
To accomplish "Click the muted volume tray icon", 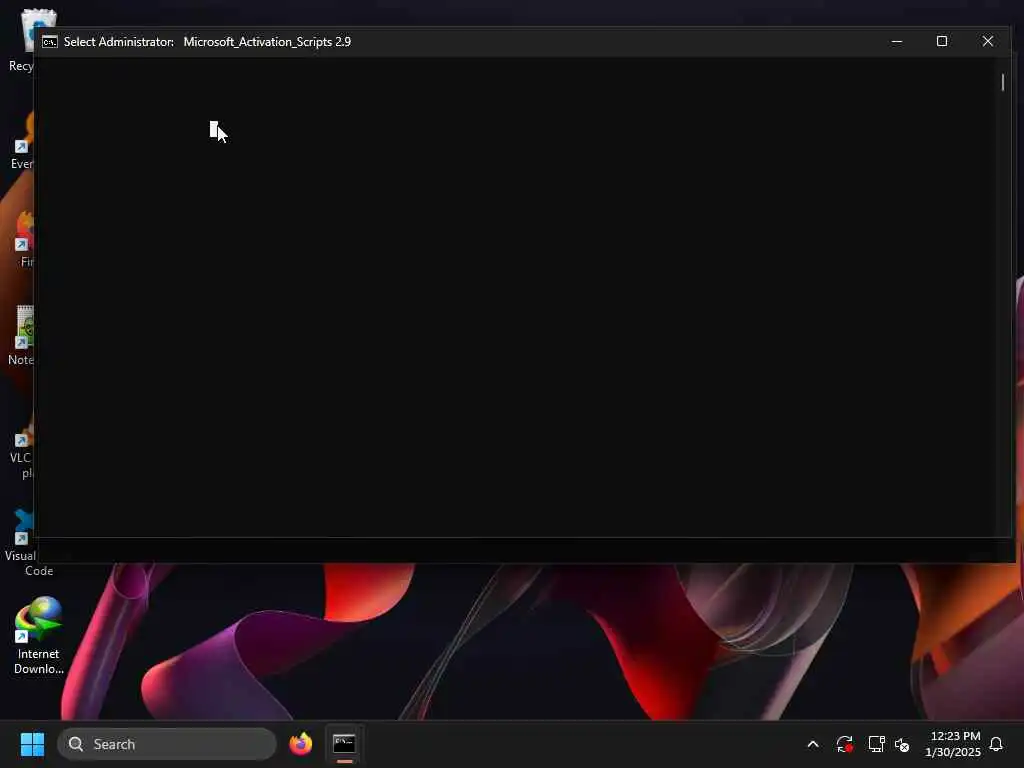I will [x=902, y=744].
